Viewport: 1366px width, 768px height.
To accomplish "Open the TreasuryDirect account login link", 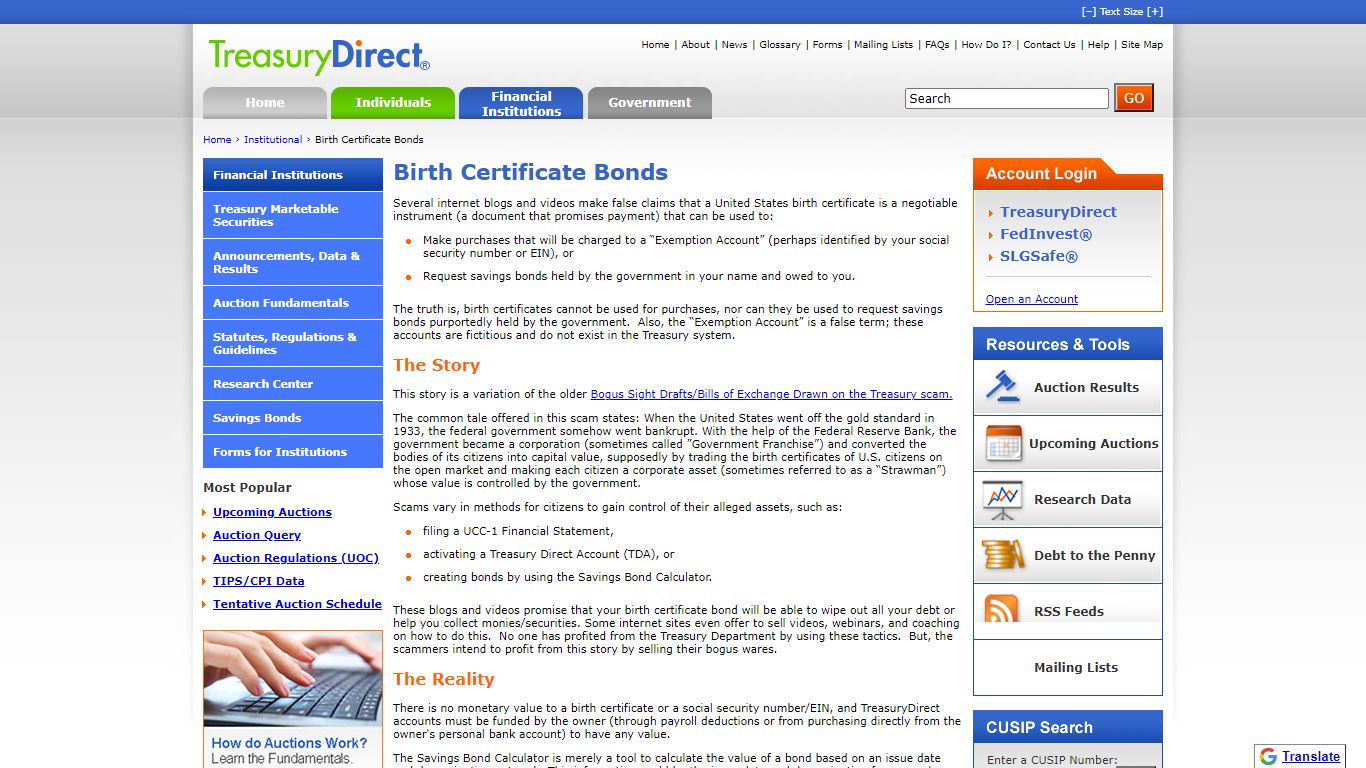I will coord(1058,212).
